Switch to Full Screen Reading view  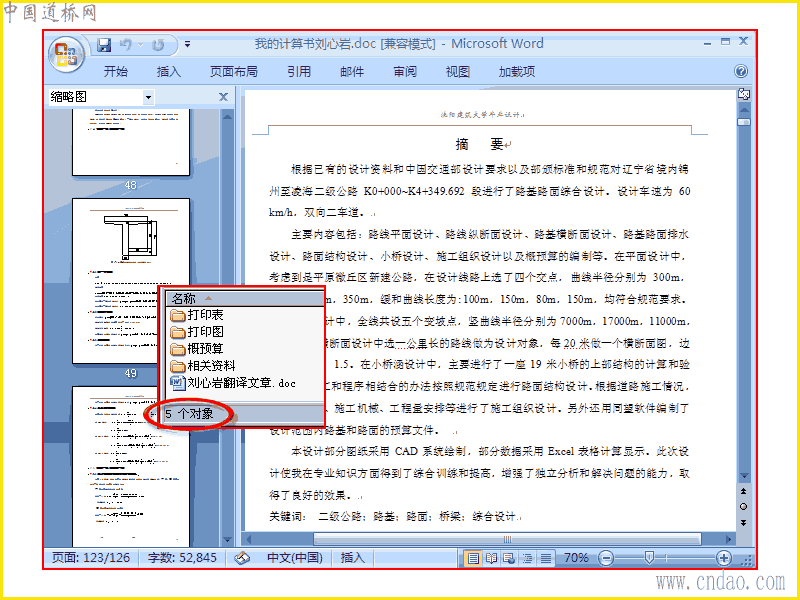[491, 558]
